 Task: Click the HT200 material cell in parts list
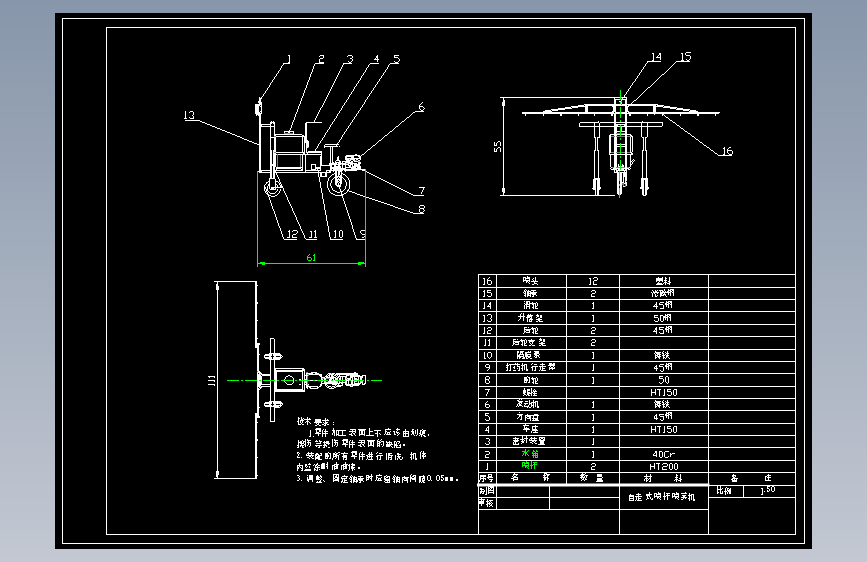(x=664, y=466)
